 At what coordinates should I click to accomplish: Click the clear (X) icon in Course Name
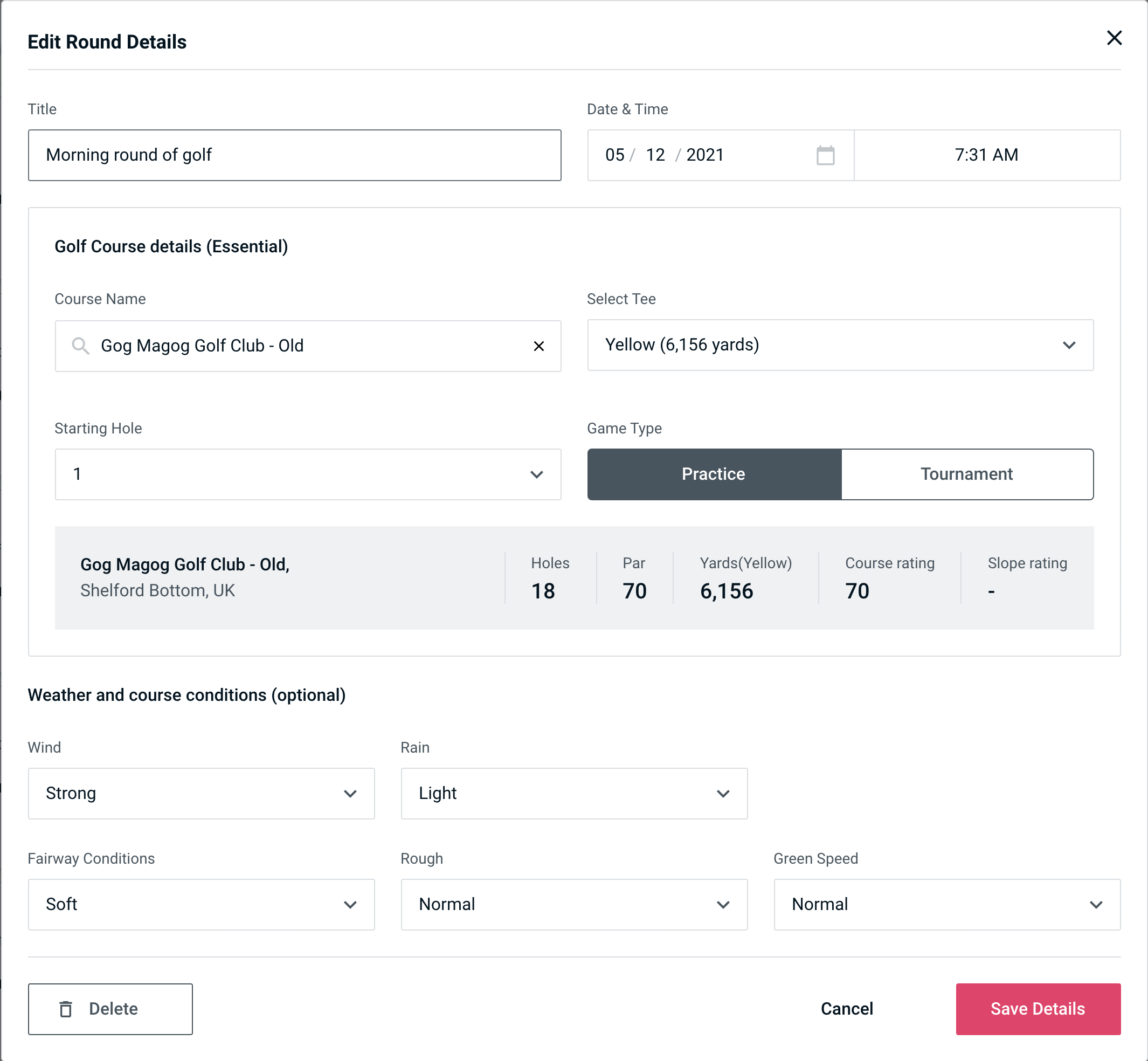pyautogui.click(x=539, y=345)
